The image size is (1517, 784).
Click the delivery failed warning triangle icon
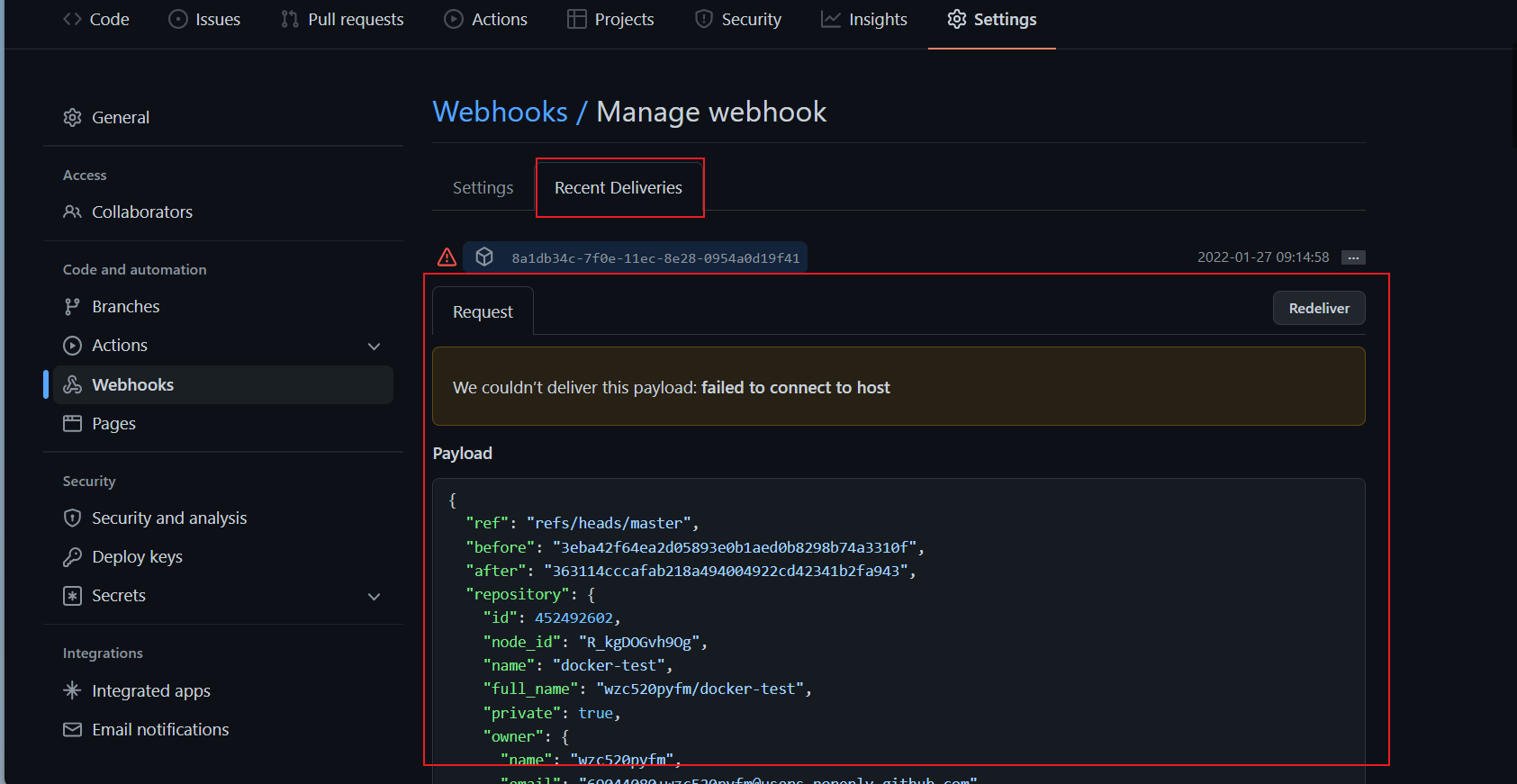click(x=447, y=257)
